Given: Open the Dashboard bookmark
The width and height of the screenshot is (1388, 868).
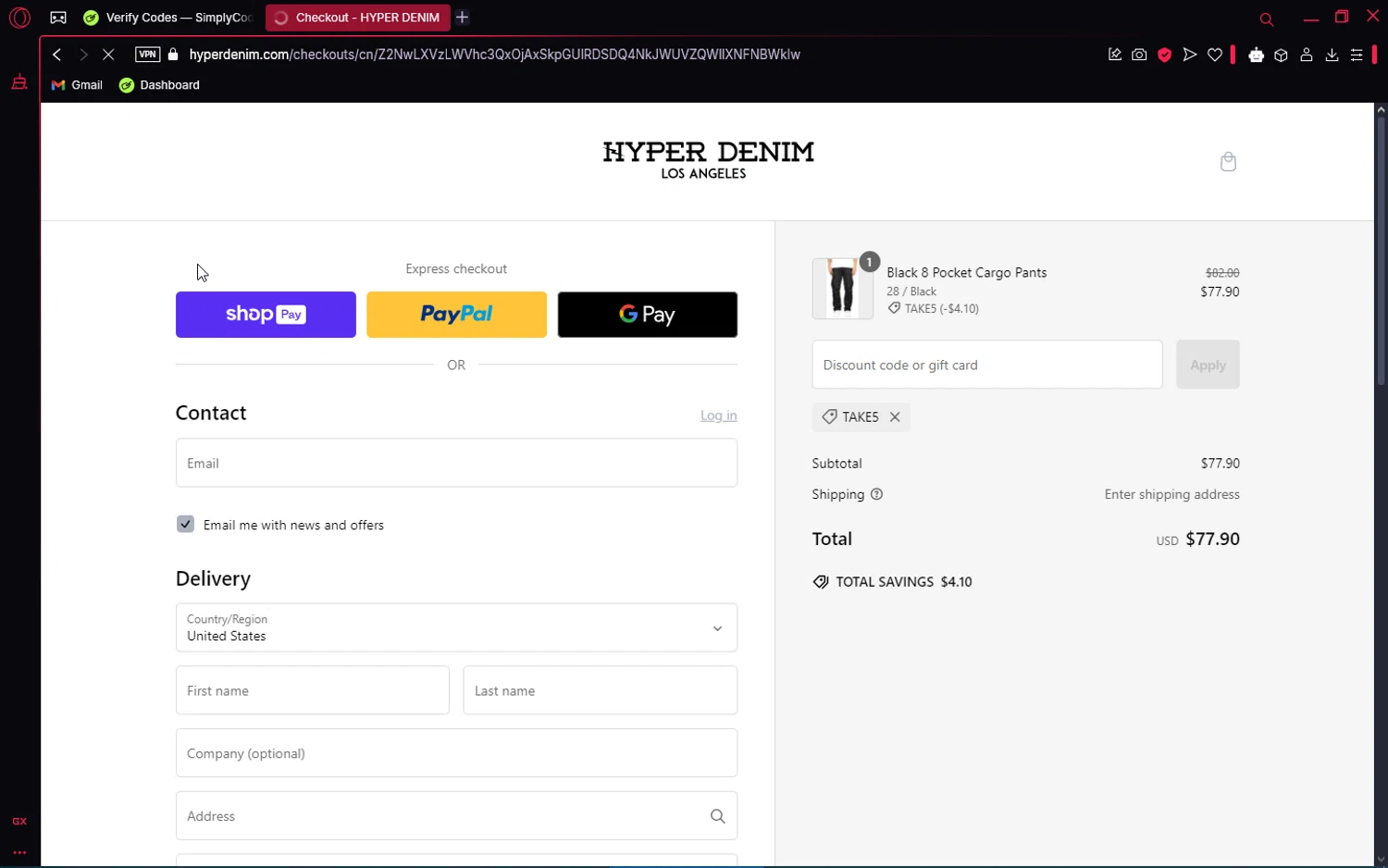Looking at the screenshot, I should (159, 85).
